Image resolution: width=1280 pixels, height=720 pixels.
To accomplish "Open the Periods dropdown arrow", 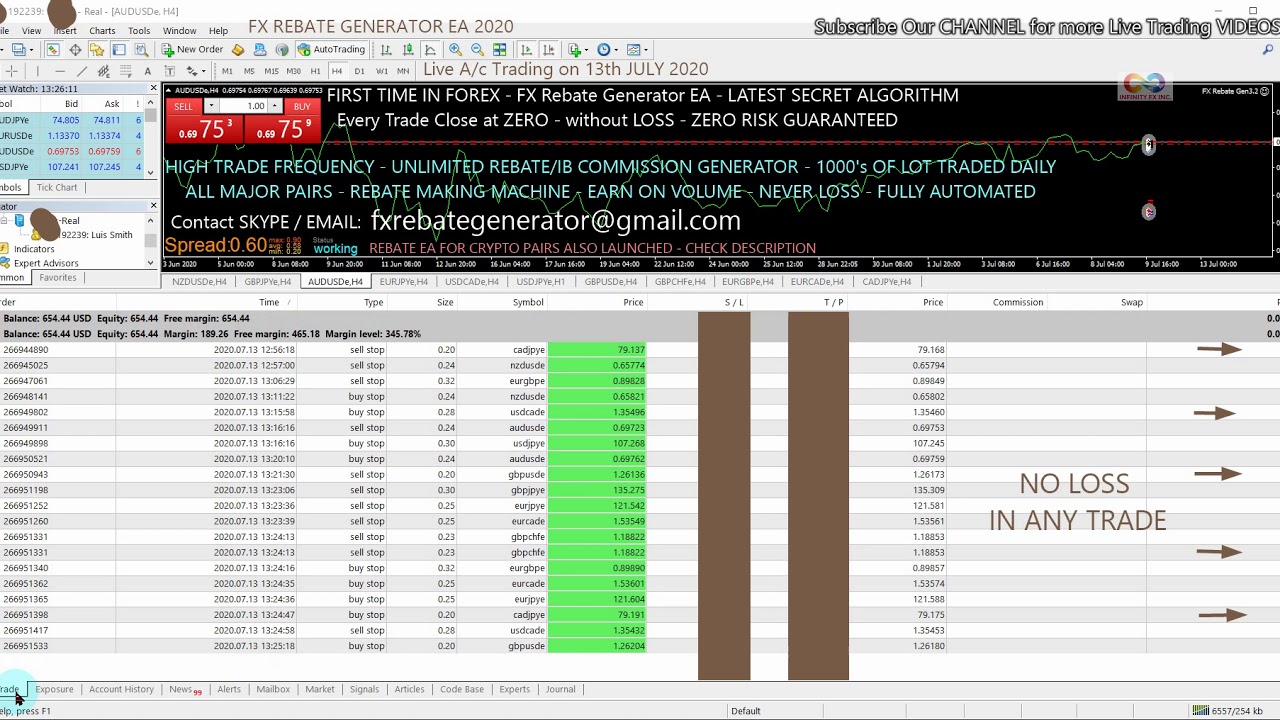I will [x=616, y=49].
